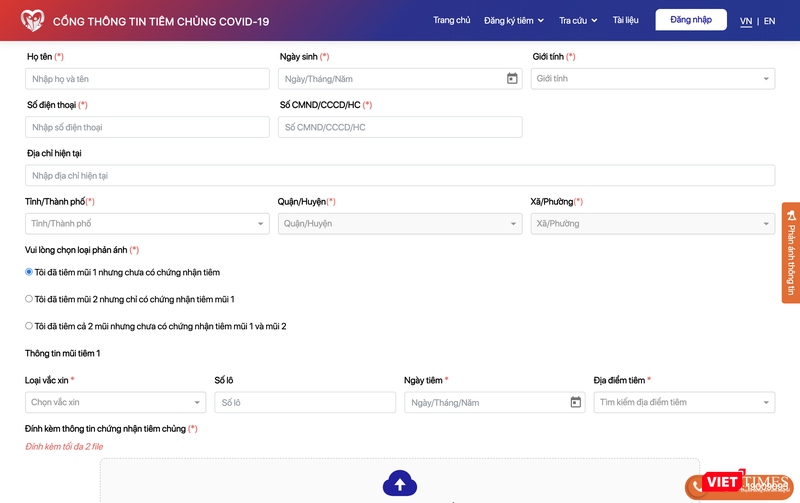Focus the Số điện thoại input field
Screen dimensions: 800x503
(x=147, y=127)
